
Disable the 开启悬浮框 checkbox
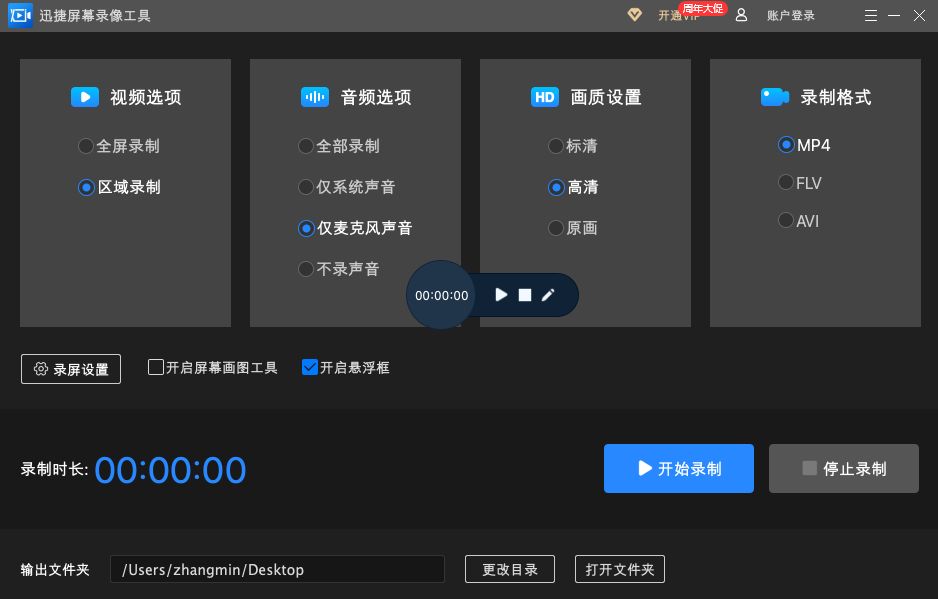[310, 367]
